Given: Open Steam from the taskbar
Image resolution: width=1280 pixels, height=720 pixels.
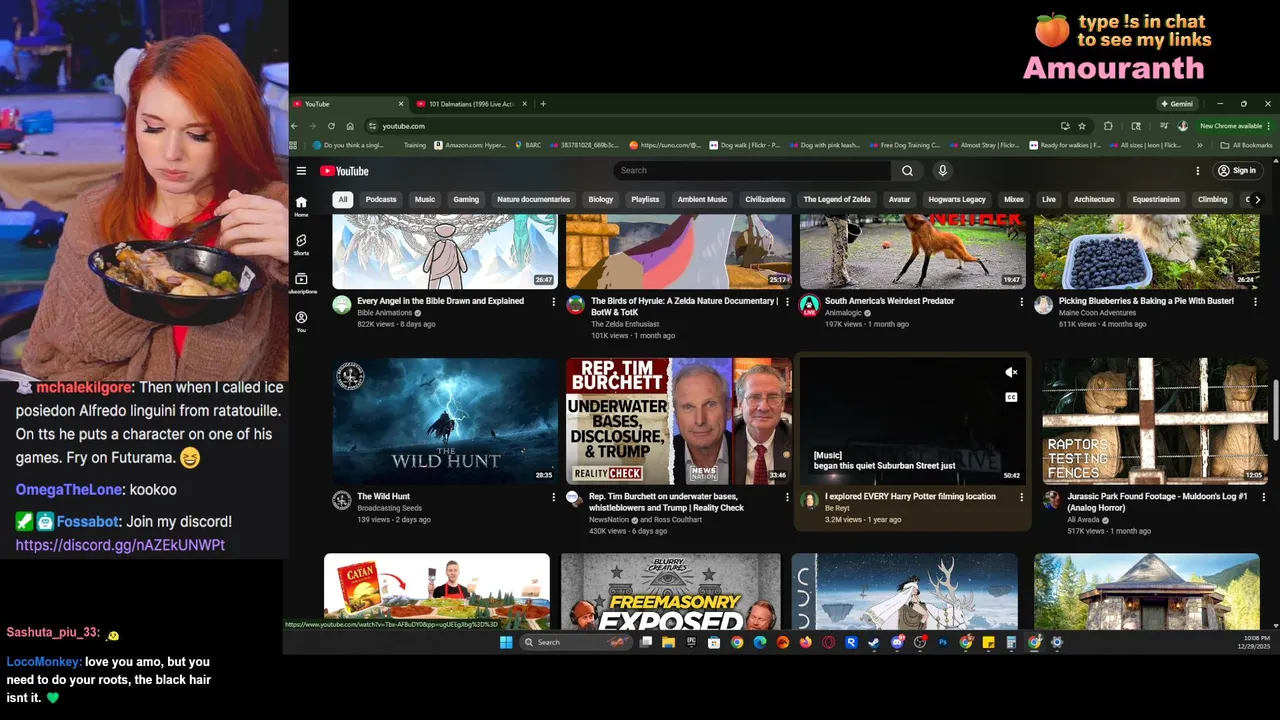Looking at the screenshot, I should [x=874, y=642].
